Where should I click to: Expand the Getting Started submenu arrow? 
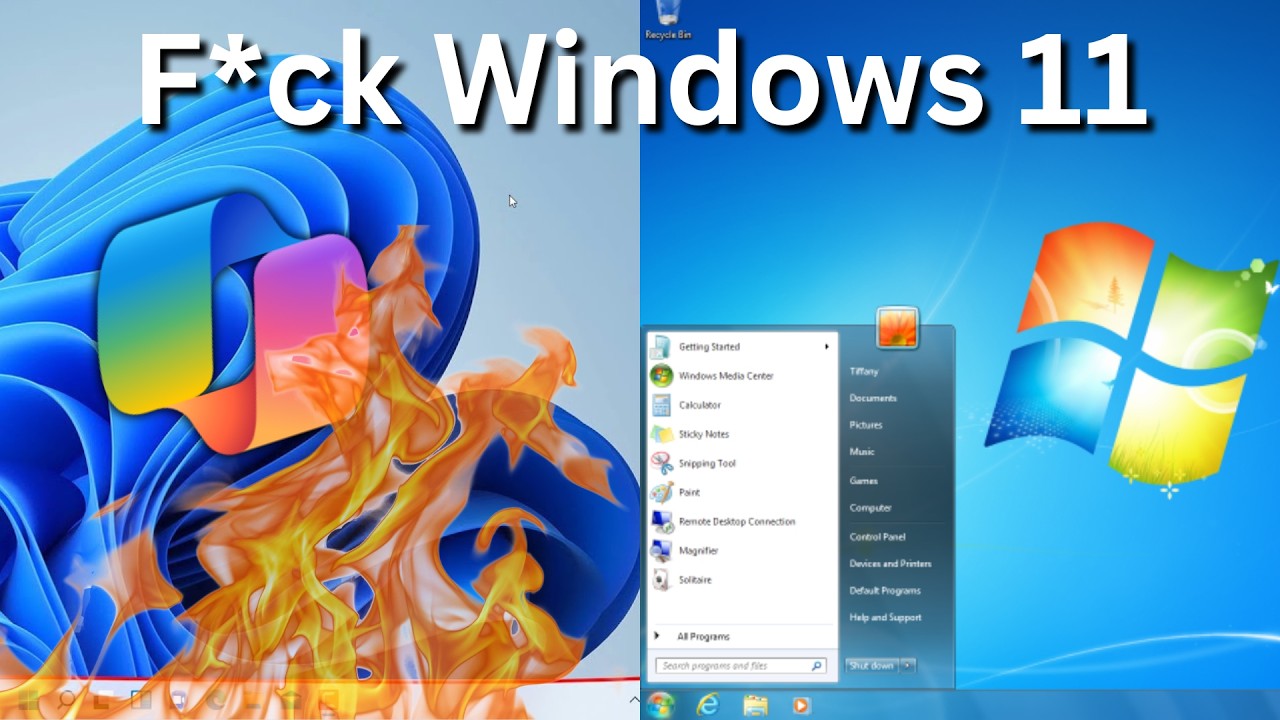point(827,347)
